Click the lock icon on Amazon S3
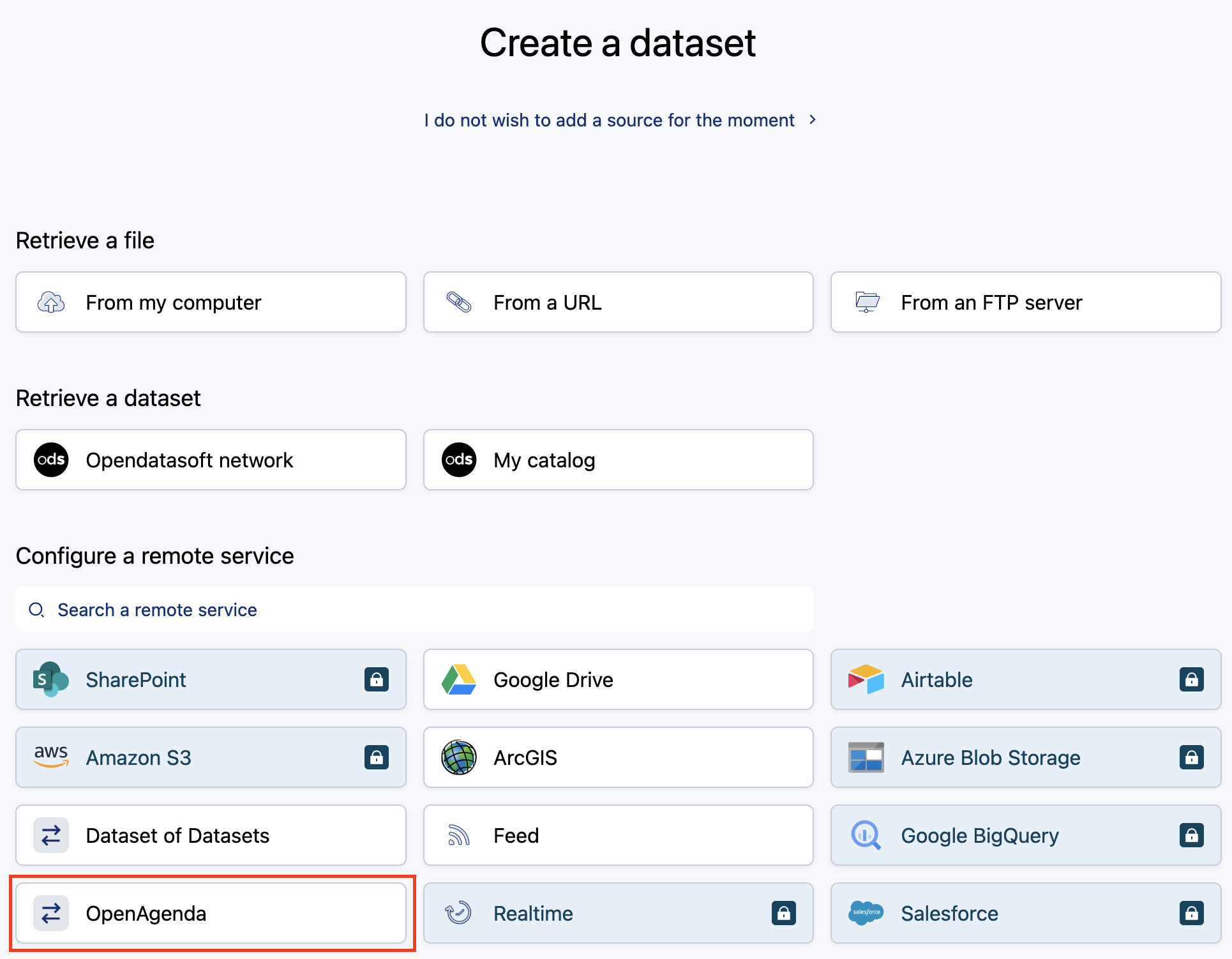The image size is (1232, 959). coord(376,757)
